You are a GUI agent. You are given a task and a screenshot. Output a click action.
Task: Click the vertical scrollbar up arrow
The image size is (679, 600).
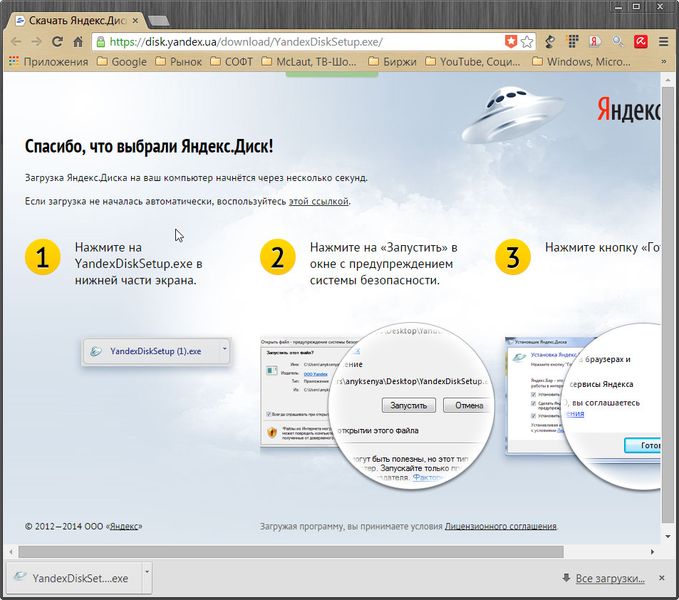coord(667,80)
